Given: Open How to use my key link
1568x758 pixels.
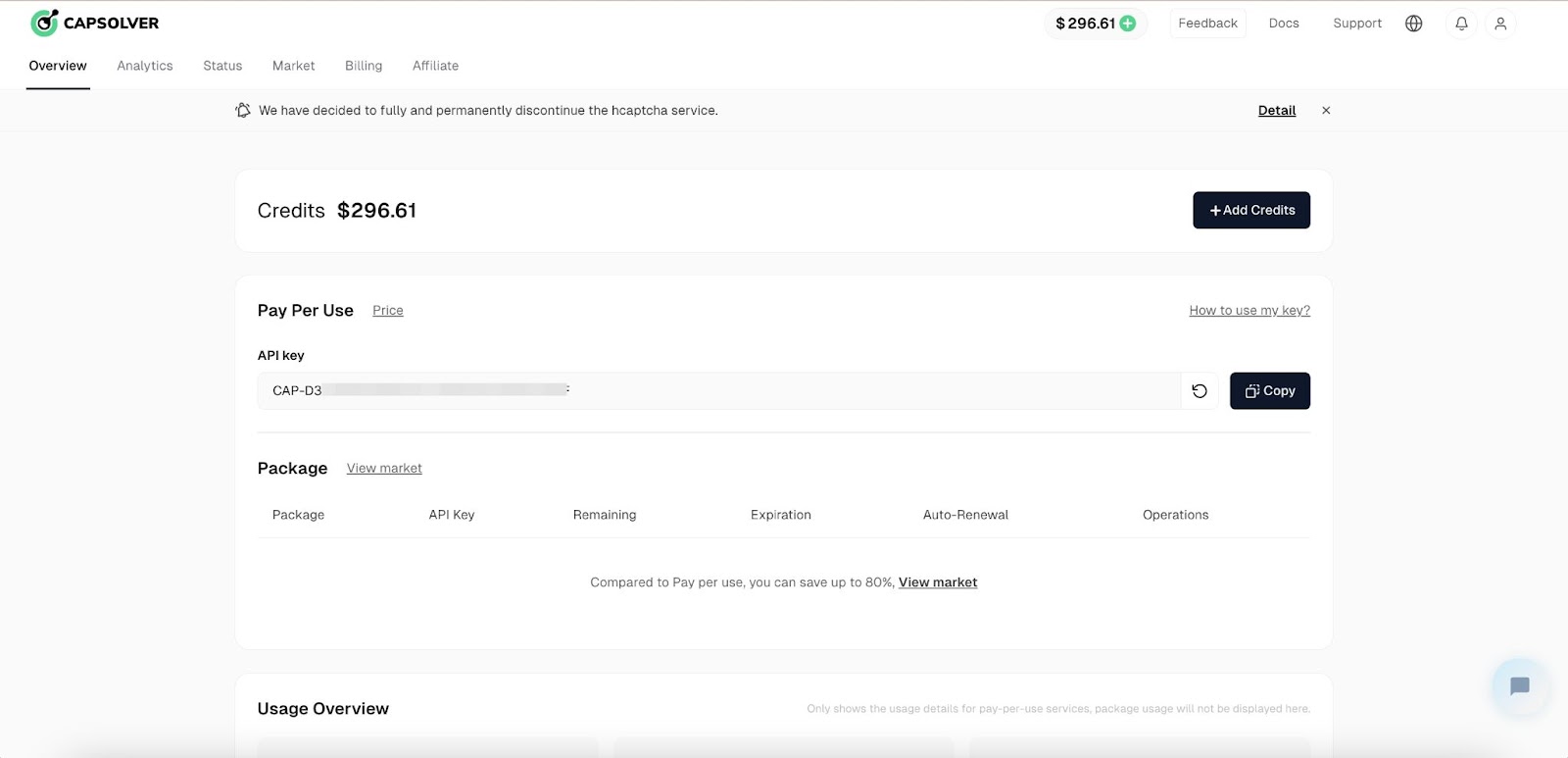Looking at the screenshot, I should (x=1249, y=311).
